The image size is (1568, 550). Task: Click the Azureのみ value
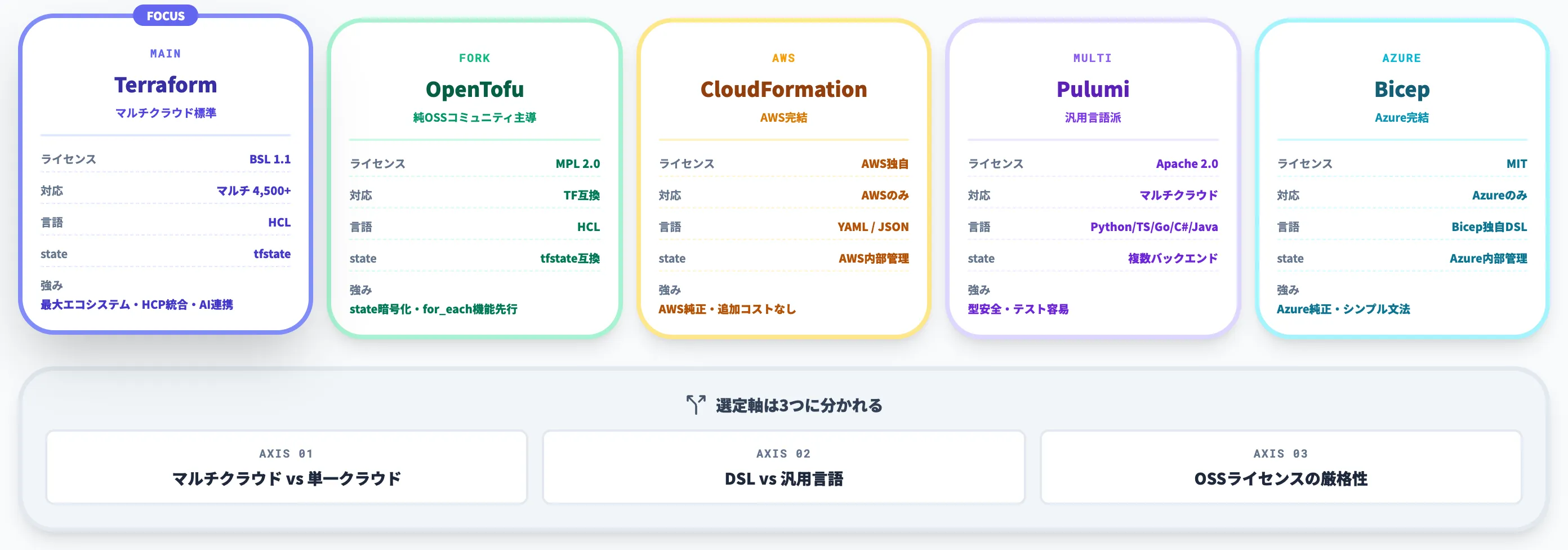1500,195
